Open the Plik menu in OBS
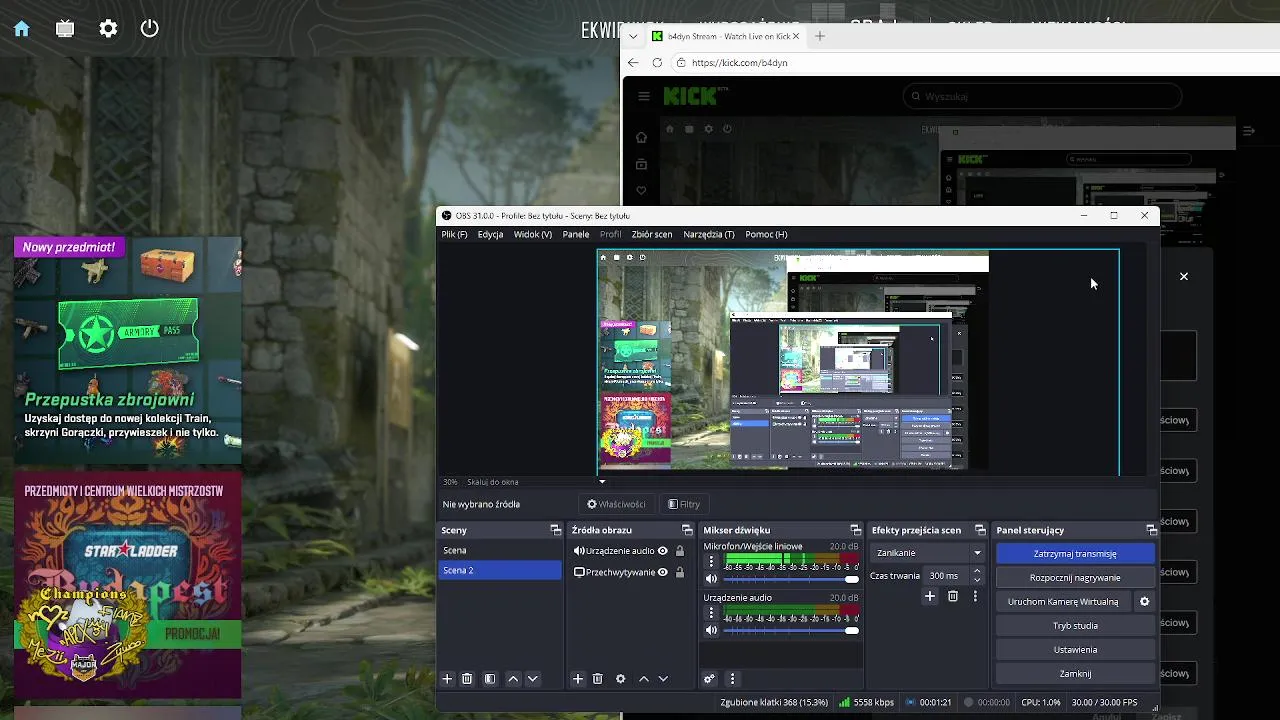 pyautogui.click(x=454, y=234)
